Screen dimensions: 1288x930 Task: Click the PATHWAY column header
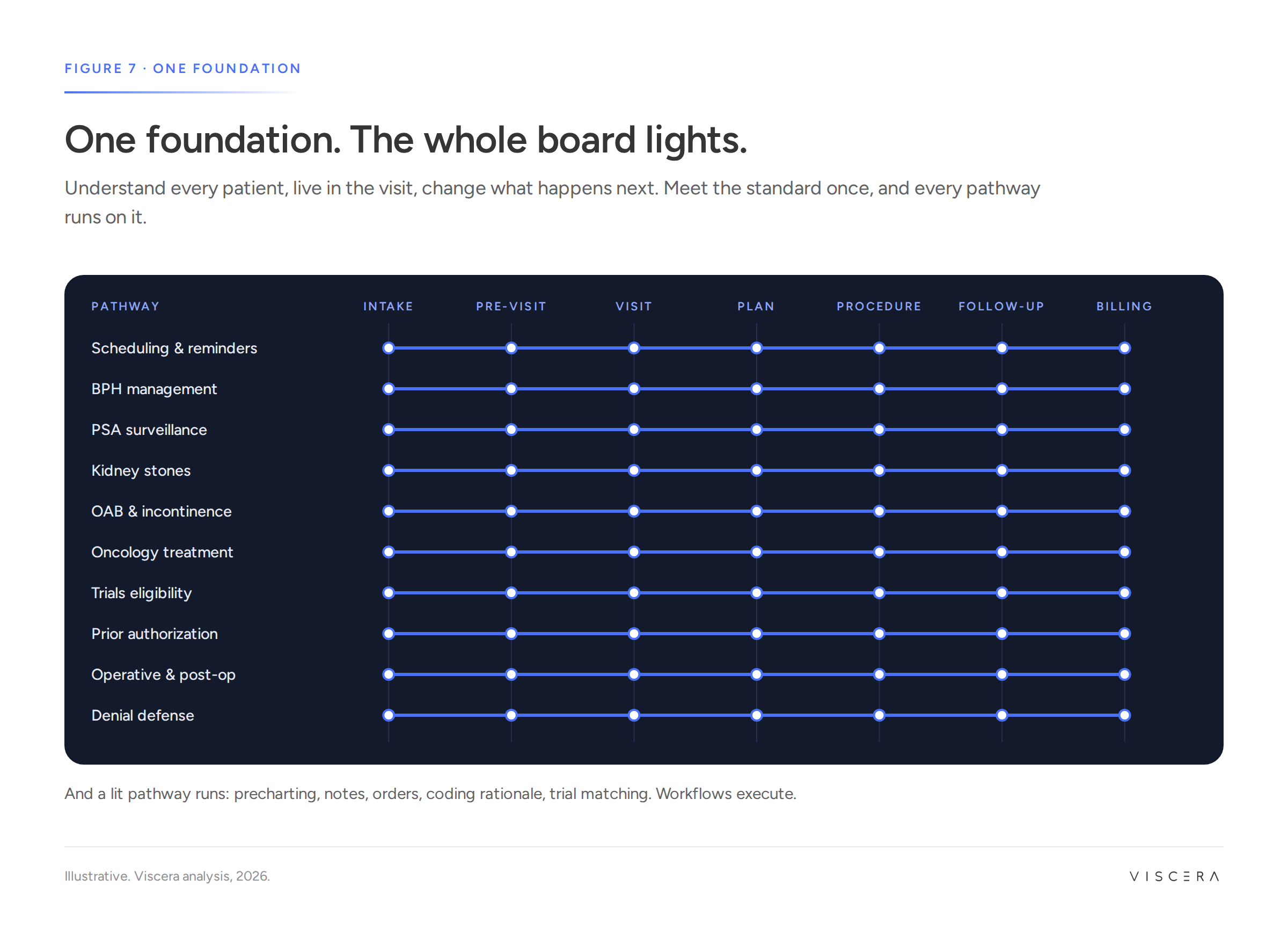126,306
